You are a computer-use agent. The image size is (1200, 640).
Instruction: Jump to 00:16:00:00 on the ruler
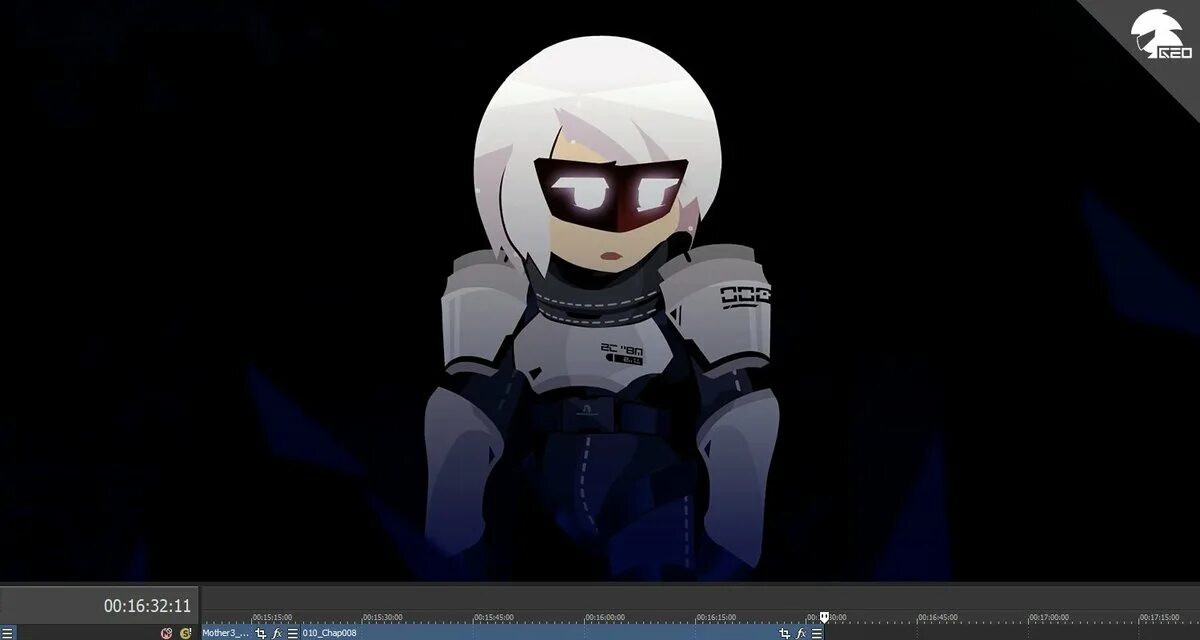coord(605,617)
